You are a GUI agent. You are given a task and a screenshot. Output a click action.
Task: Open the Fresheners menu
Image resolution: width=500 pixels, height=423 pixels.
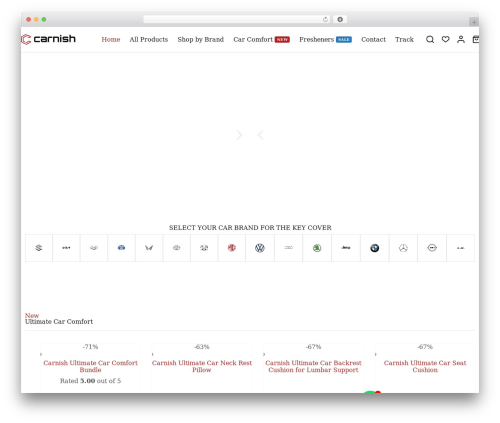point(316,39)
